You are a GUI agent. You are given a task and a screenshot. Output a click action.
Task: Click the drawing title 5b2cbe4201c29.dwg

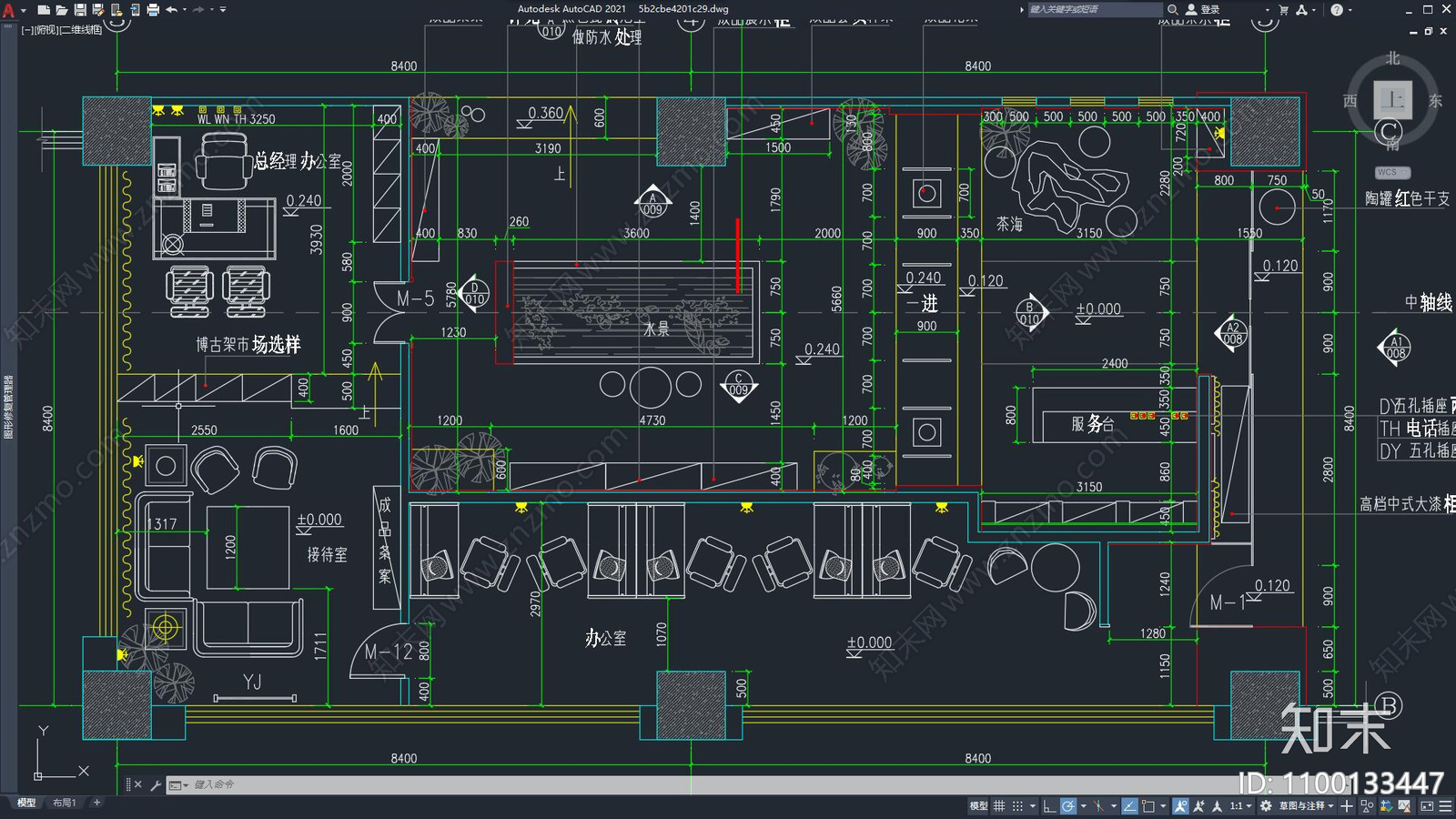(683, 9)
